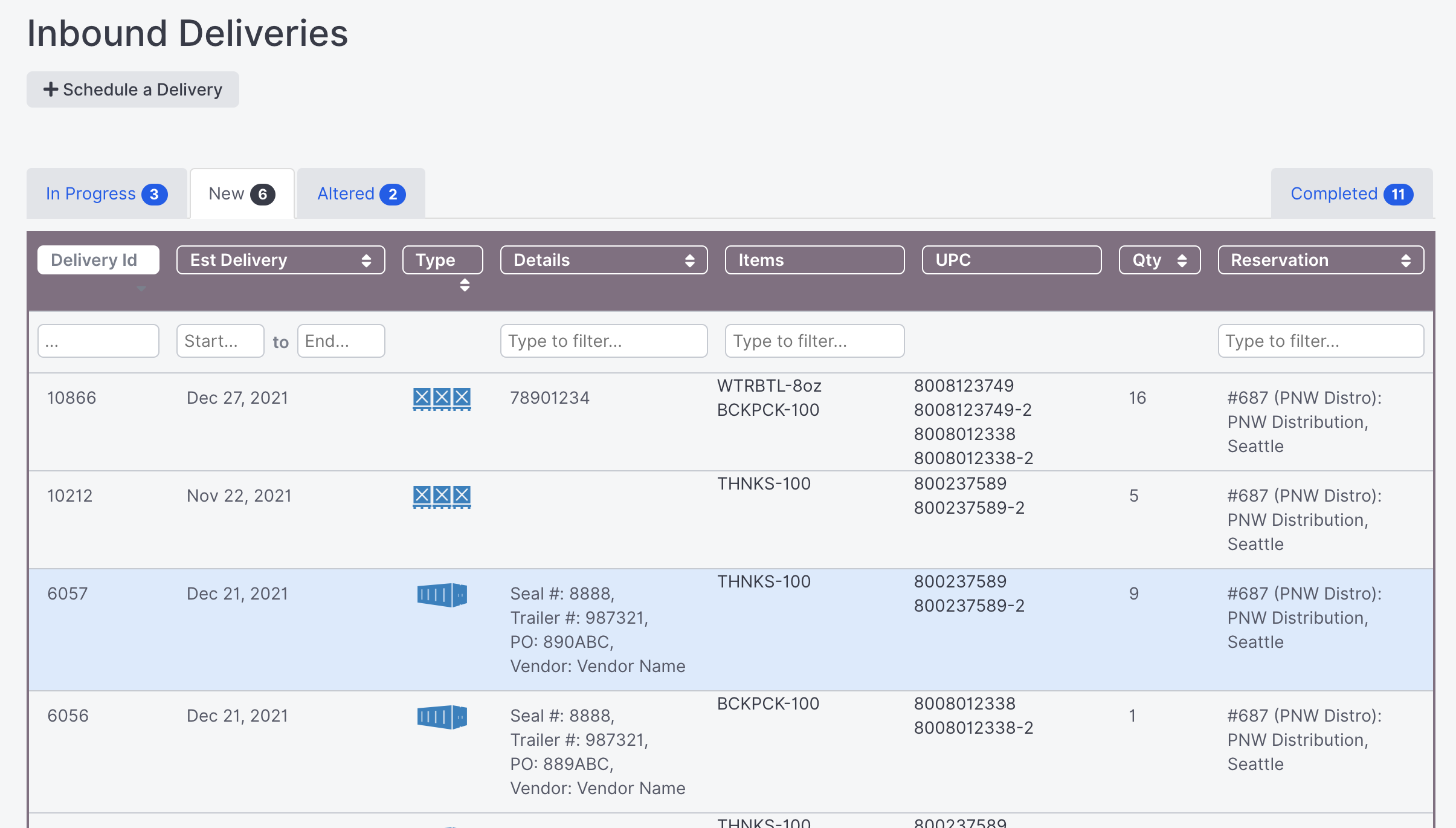Click the date Dec 27, 2021
This screenshot has width=1456, height=828.
pos(237,398)
